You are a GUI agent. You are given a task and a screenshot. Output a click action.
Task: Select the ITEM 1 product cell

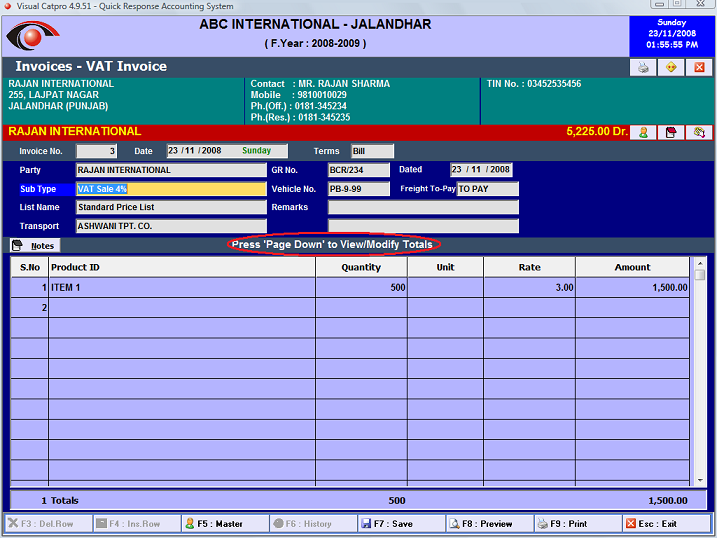coord(182,288)
